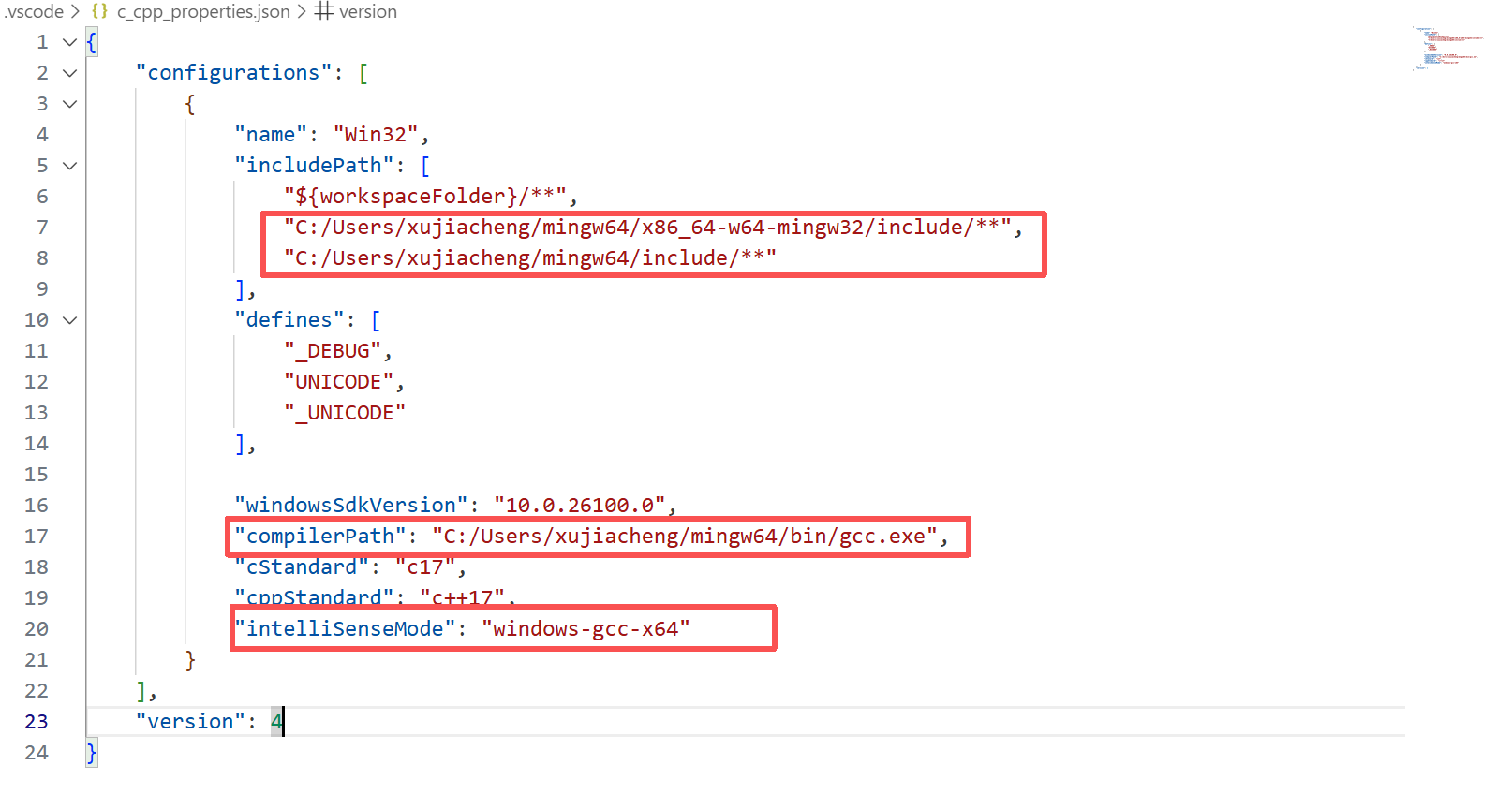Screen dimensions: 1512x809
Task: Click the gcc.exe compiler path string
Action: point(685,537)
